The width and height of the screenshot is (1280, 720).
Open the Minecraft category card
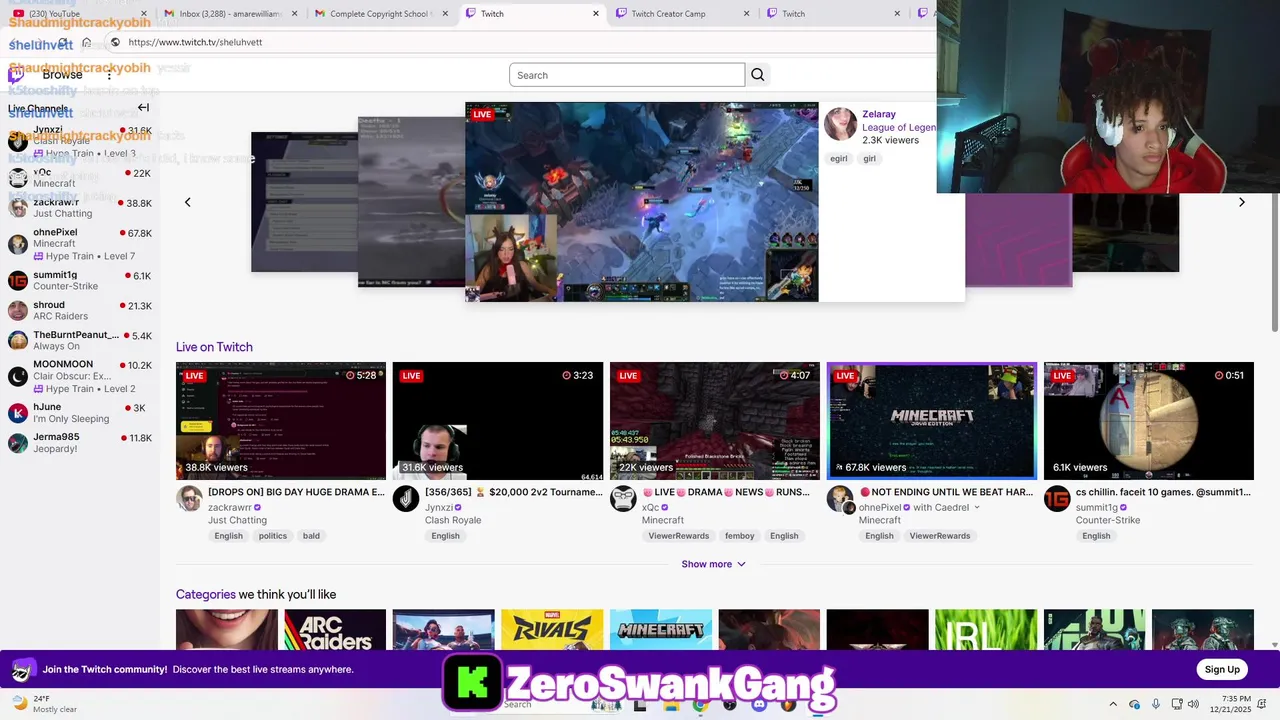coord(661,630)
